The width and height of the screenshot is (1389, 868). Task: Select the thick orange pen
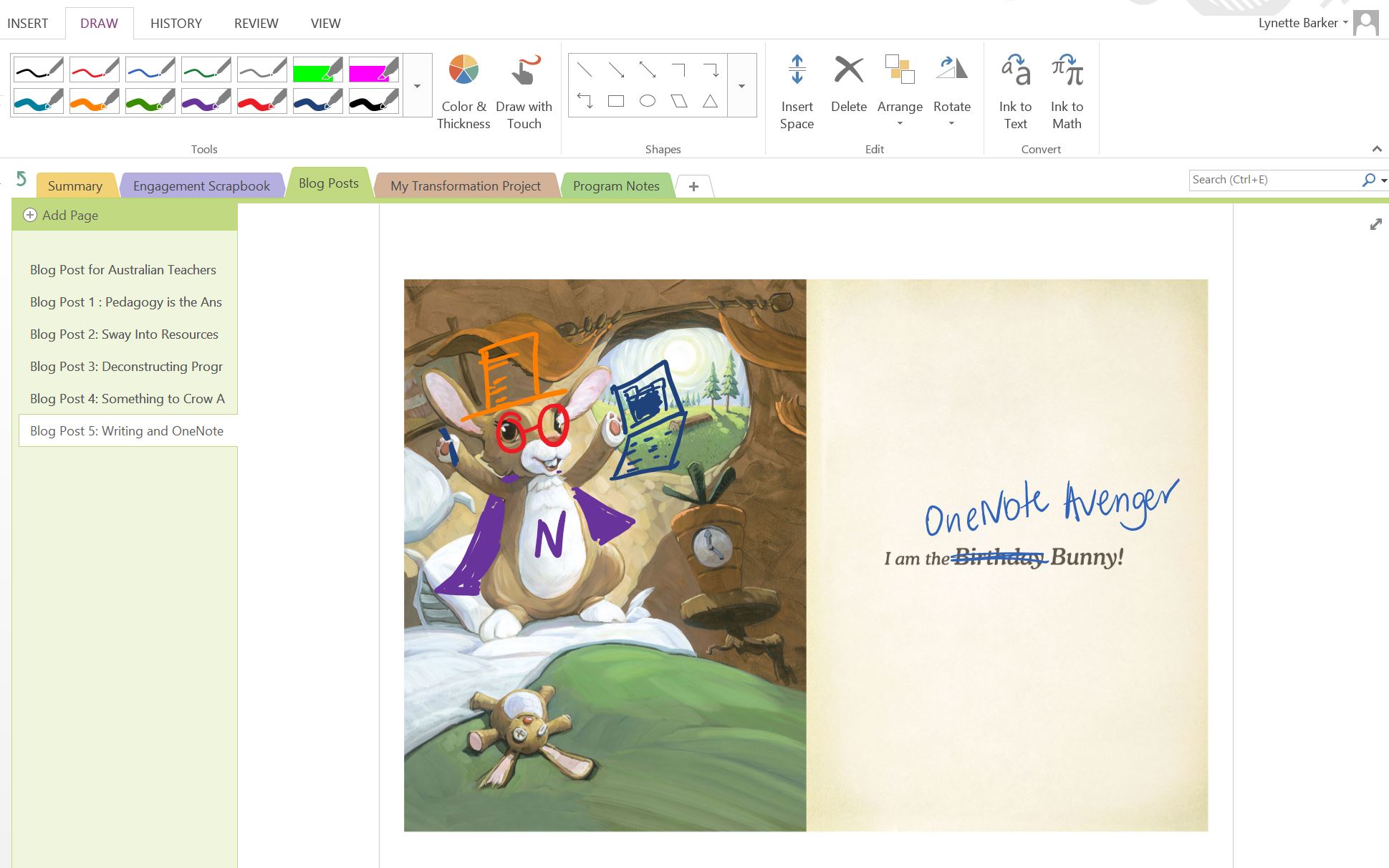click(x=95, y=101)
